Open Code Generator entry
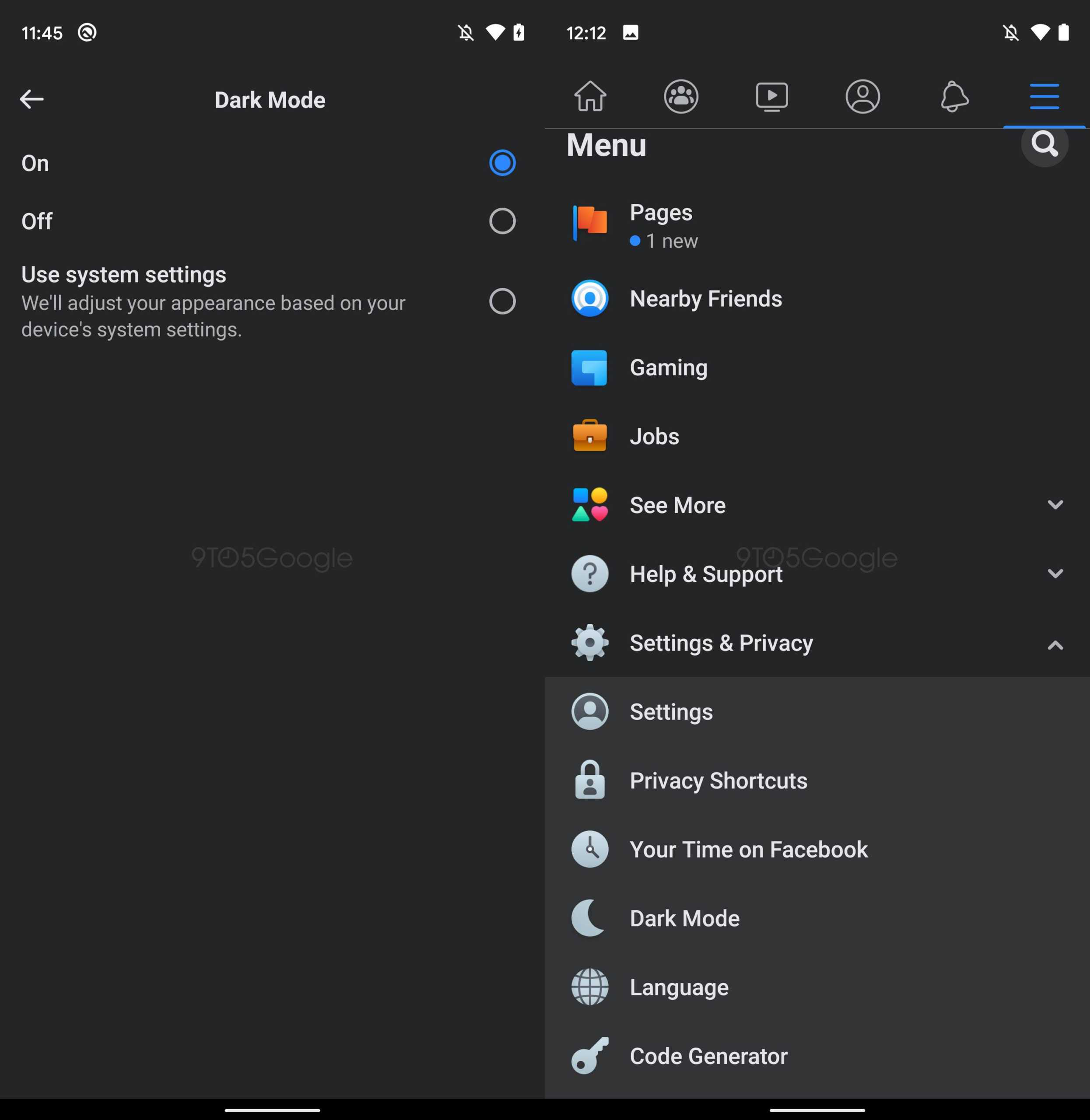The height and width of the screenshot is (1120, 1090). [817, 1056]
